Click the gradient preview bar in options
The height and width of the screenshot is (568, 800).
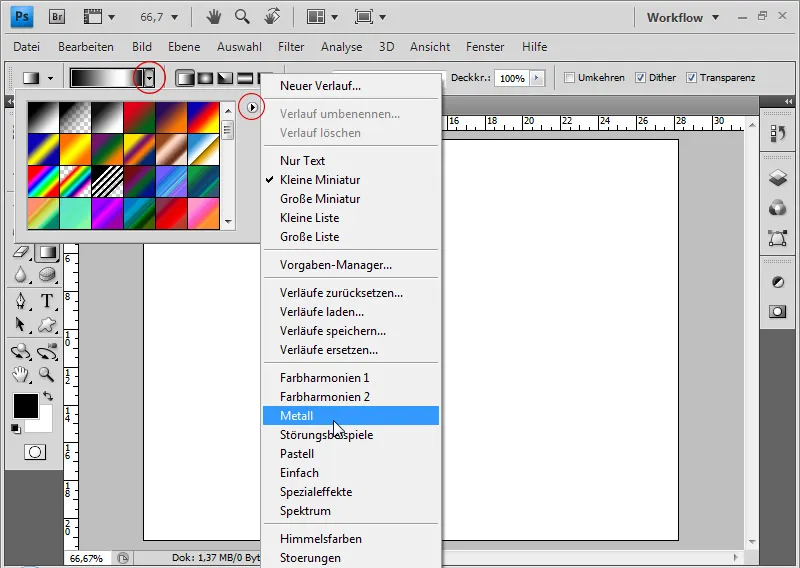107,78
